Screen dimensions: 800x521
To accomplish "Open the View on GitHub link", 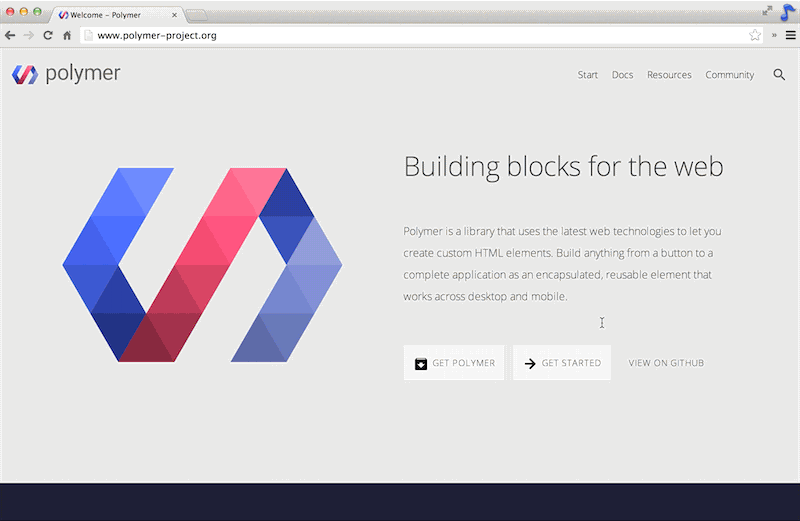I will (666, 363).
